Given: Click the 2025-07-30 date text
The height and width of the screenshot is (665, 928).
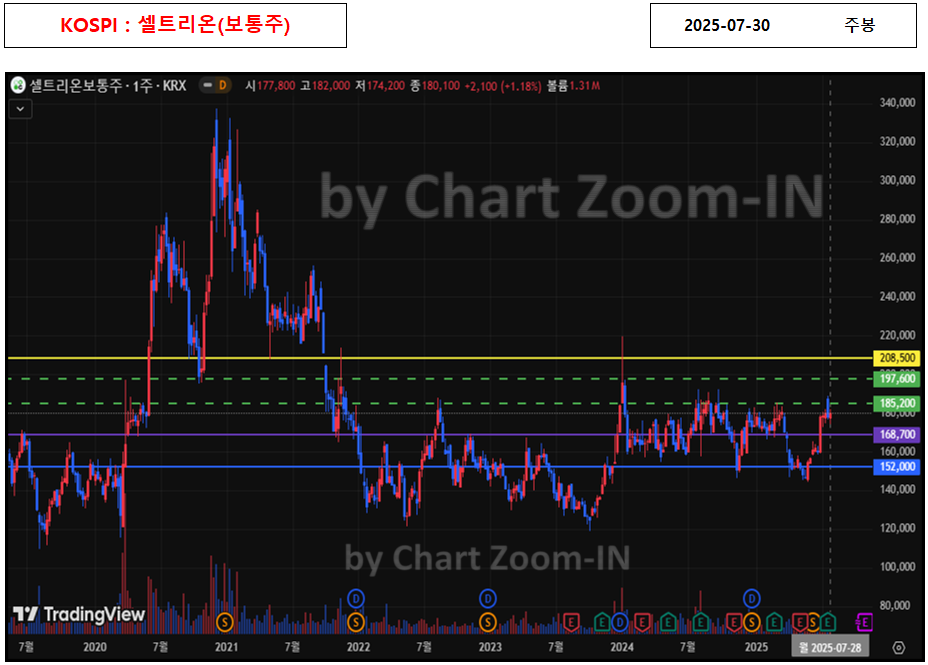Looking at the screenshot, I should coord(727,25).
